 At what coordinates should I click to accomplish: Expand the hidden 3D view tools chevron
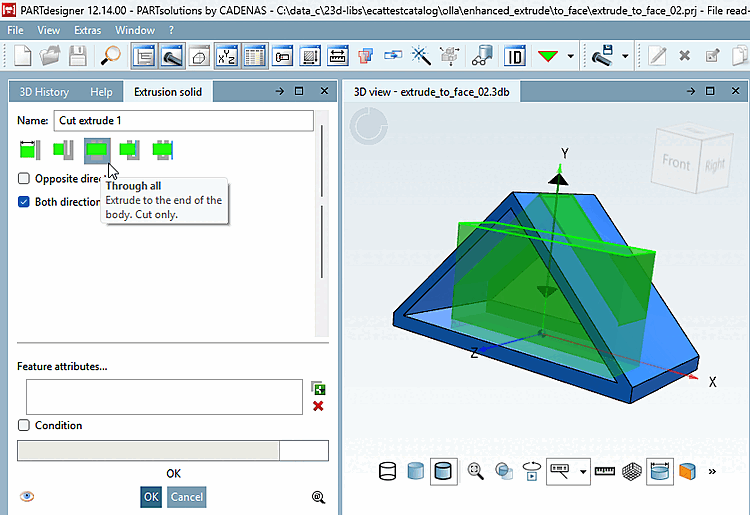click(x=712, y=471)
